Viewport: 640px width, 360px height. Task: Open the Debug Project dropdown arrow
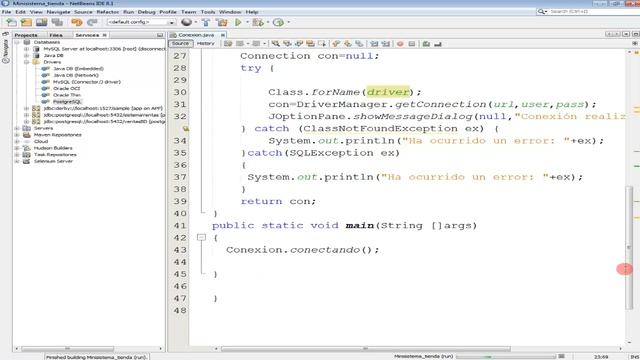tap(268, 22)
